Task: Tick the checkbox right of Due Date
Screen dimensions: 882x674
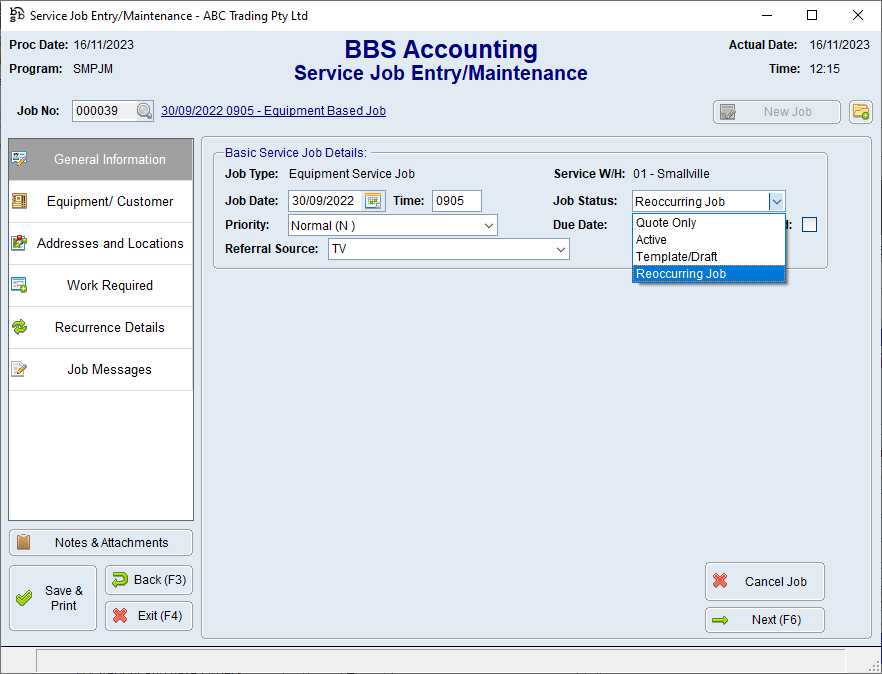Action: point(809,225)
